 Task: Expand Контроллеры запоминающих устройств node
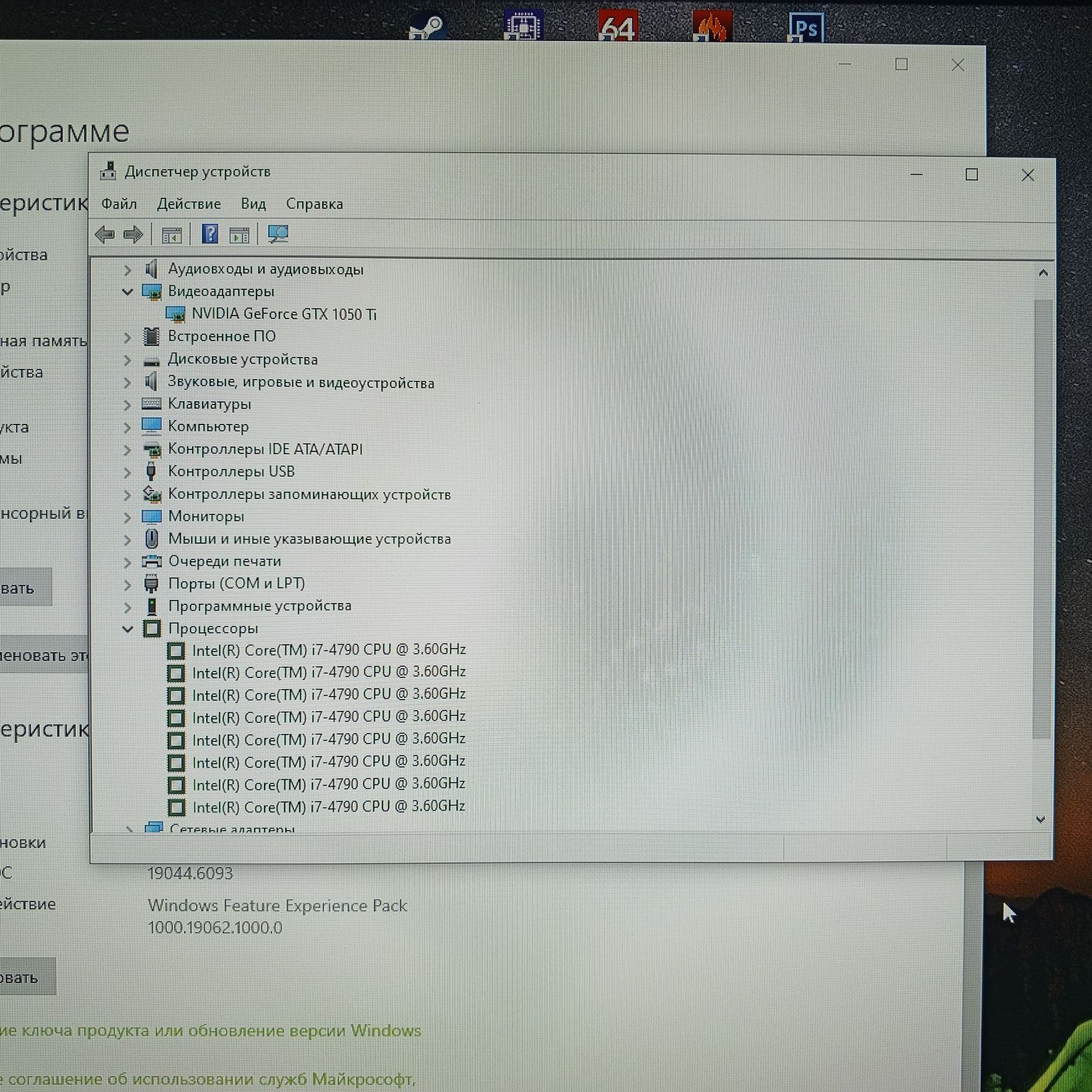click(127, 495)
